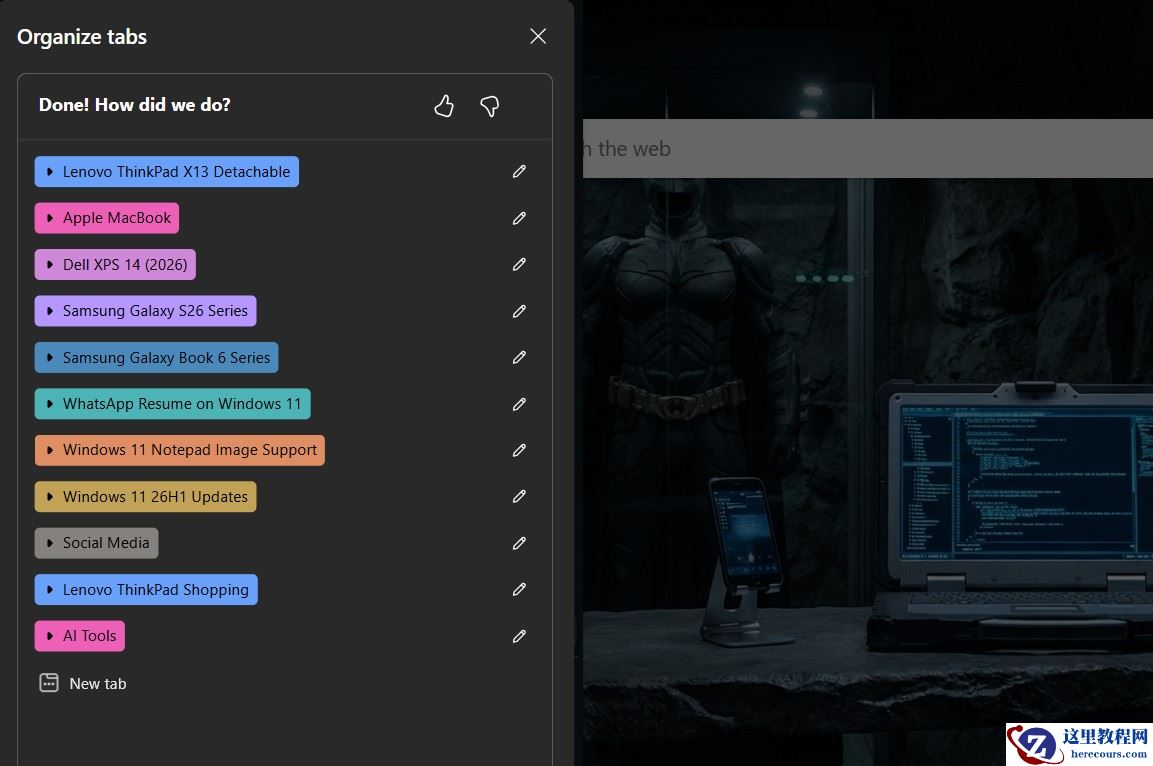Edit the WhatsApp Resume on Windows 11 group
The image size is (1153, 766).
click(519, 404)
